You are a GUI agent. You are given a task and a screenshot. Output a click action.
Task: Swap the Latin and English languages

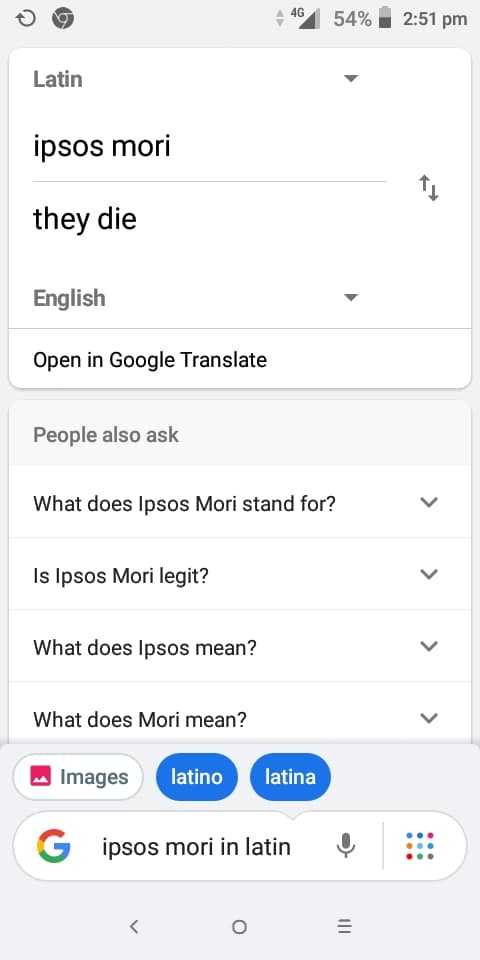point(429,188)
